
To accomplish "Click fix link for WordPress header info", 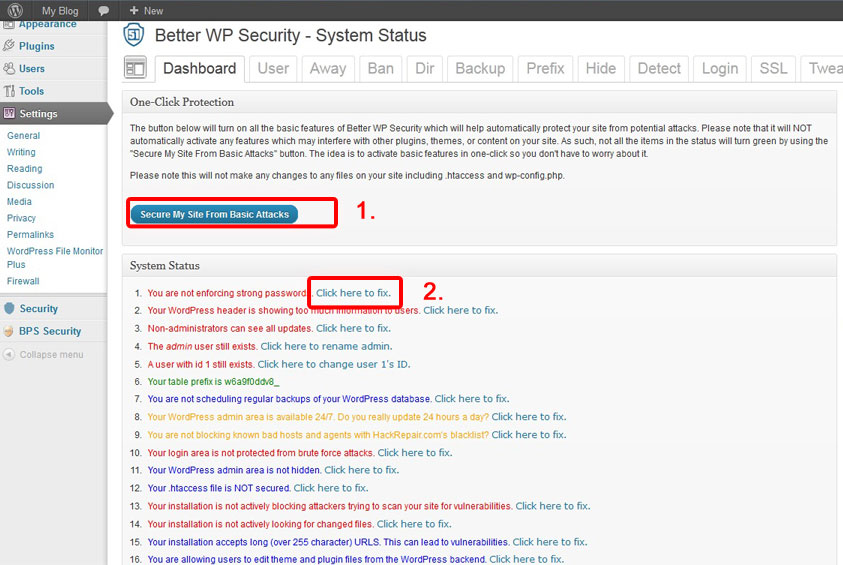I will pyautogui.click(x=461, y=310).
